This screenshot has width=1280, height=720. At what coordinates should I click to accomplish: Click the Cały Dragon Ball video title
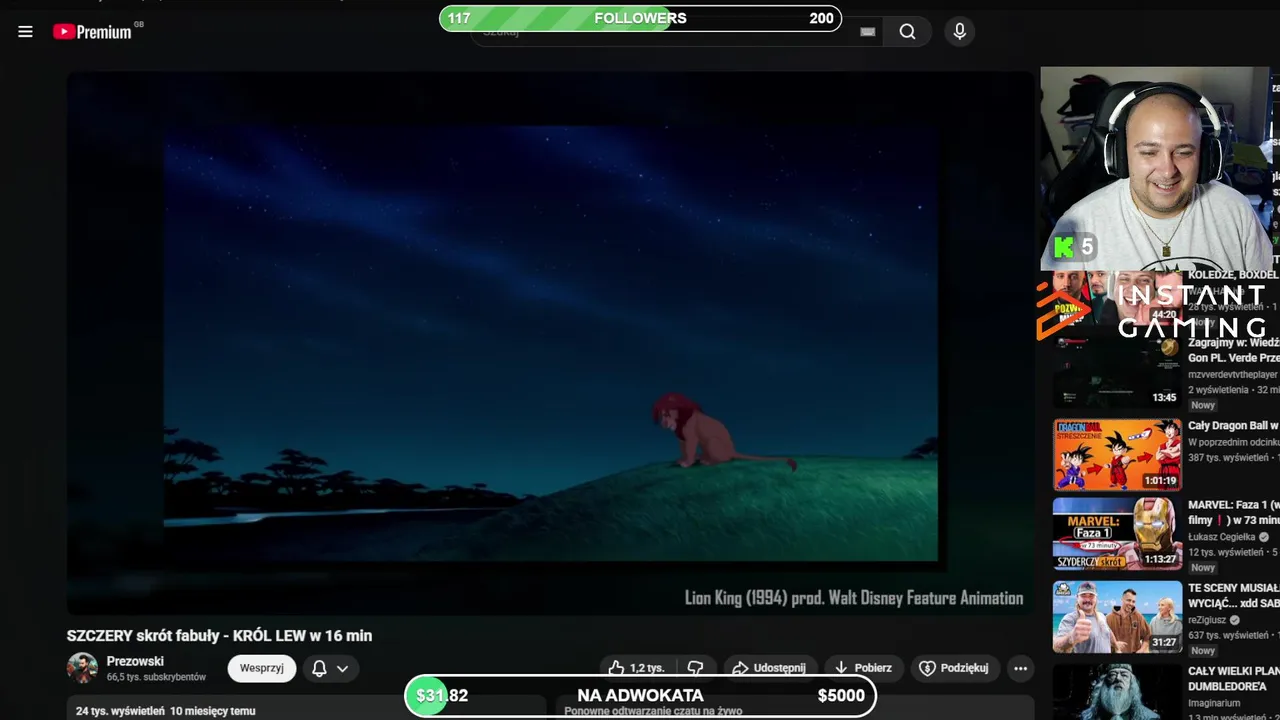[1233, 426]
